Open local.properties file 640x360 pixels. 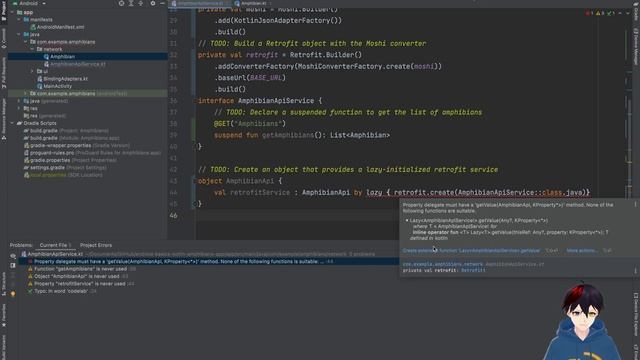(x=63, y=175)
